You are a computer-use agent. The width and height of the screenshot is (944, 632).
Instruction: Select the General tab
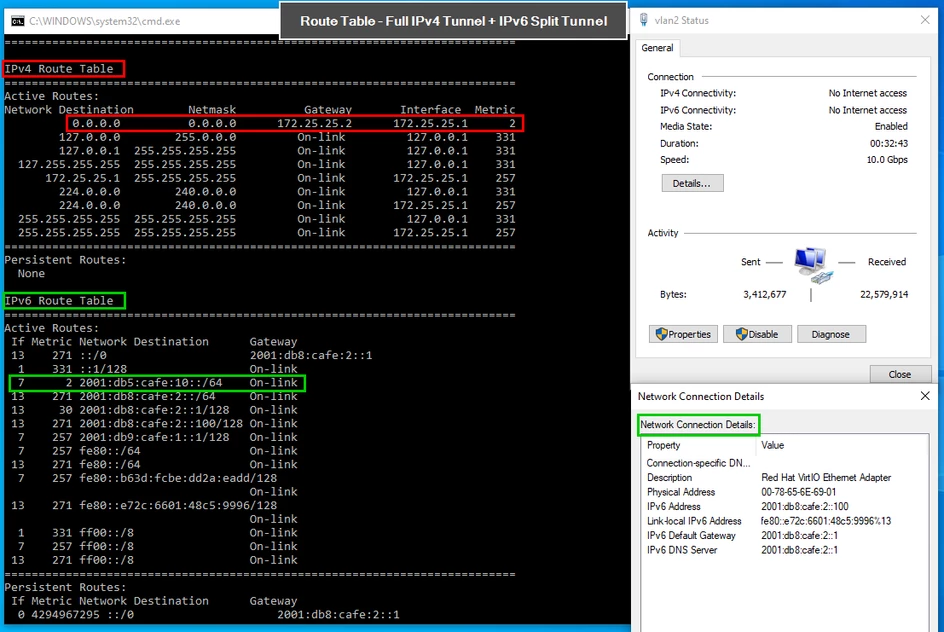coord(657,48)
